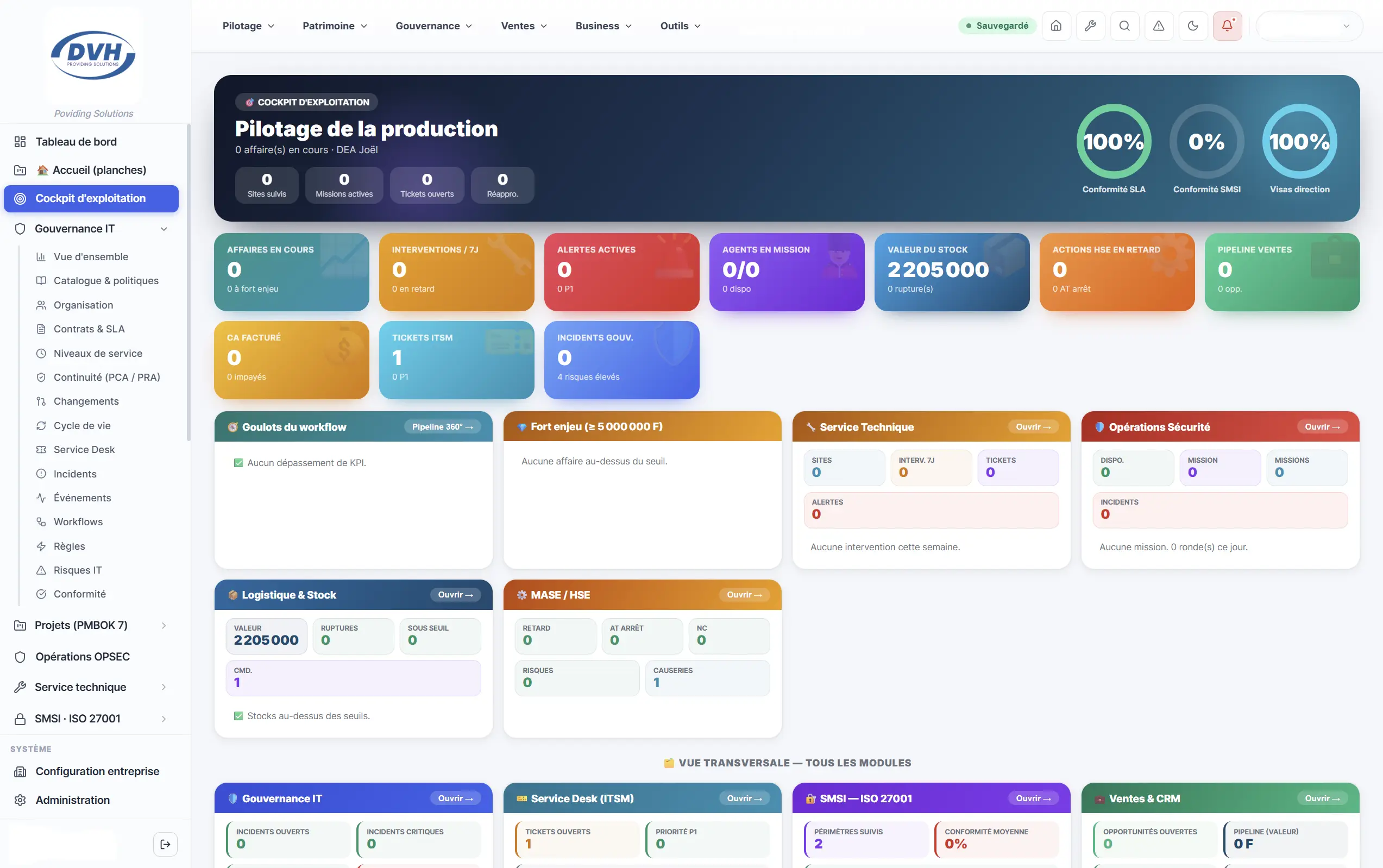Click the Événements activity pulse icon
The image size is (1383, 868).
tap(41, 498)
